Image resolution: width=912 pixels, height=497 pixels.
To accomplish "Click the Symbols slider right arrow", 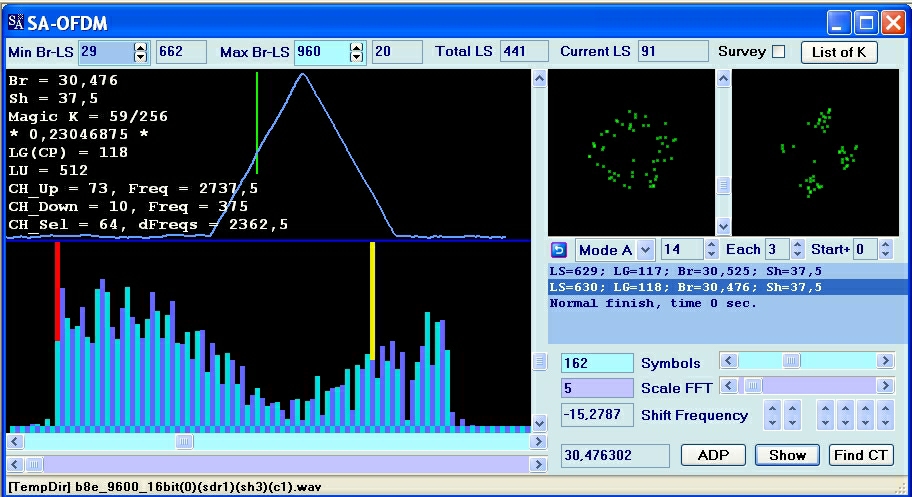I will tap(885, 361).
